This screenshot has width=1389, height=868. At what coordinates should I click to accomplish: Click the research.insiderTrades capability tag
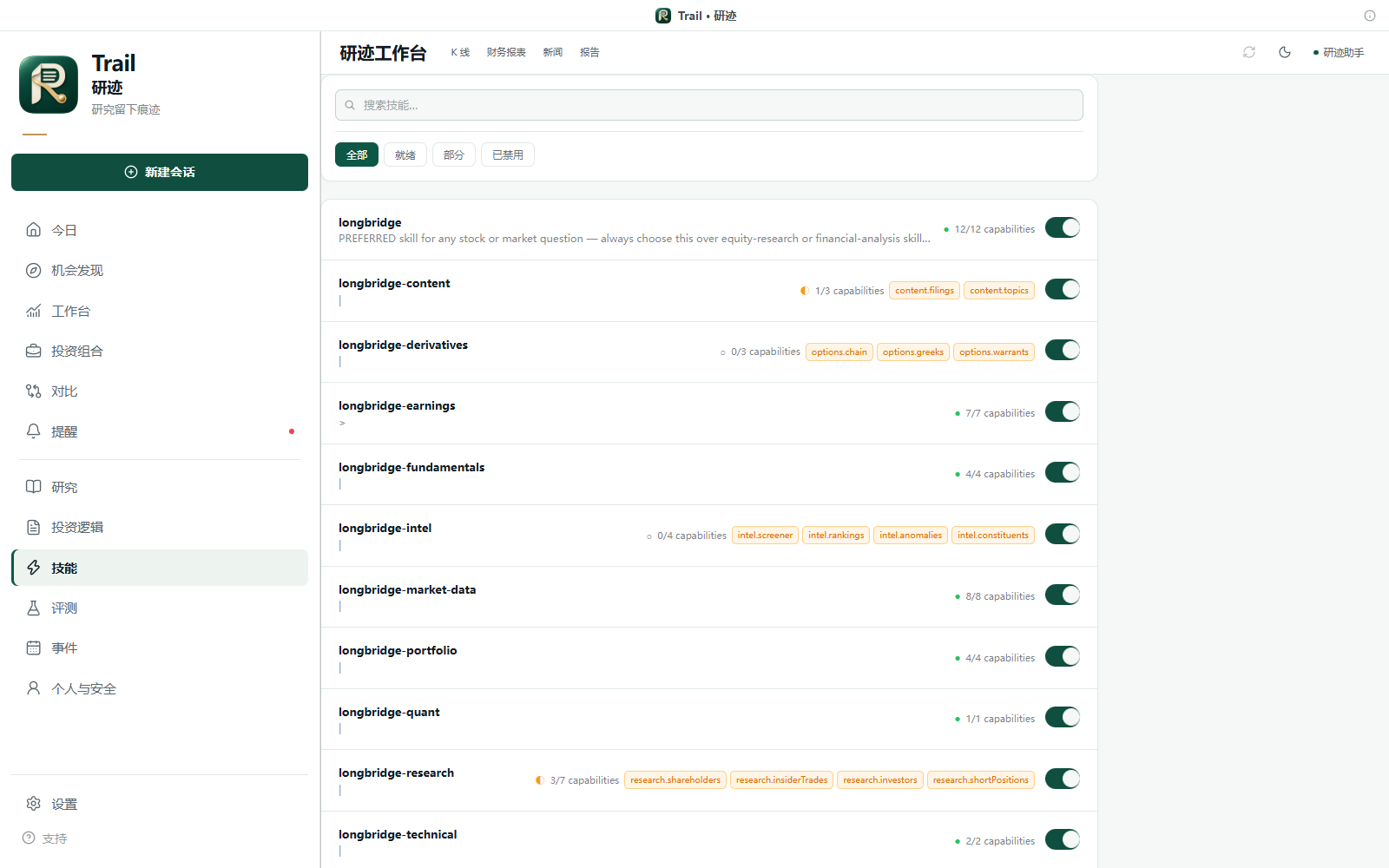click(x=782, y=779)
